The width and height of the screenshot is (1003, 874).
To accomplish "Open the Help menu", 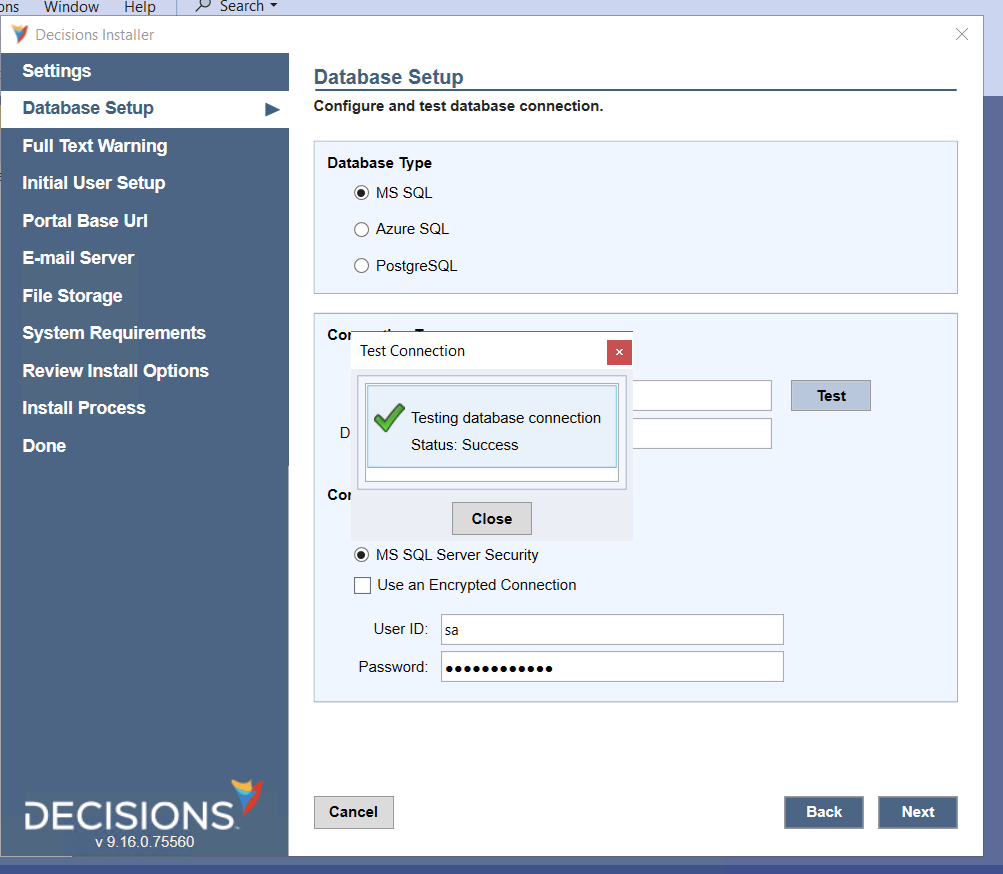I will [x=139, y=7].
